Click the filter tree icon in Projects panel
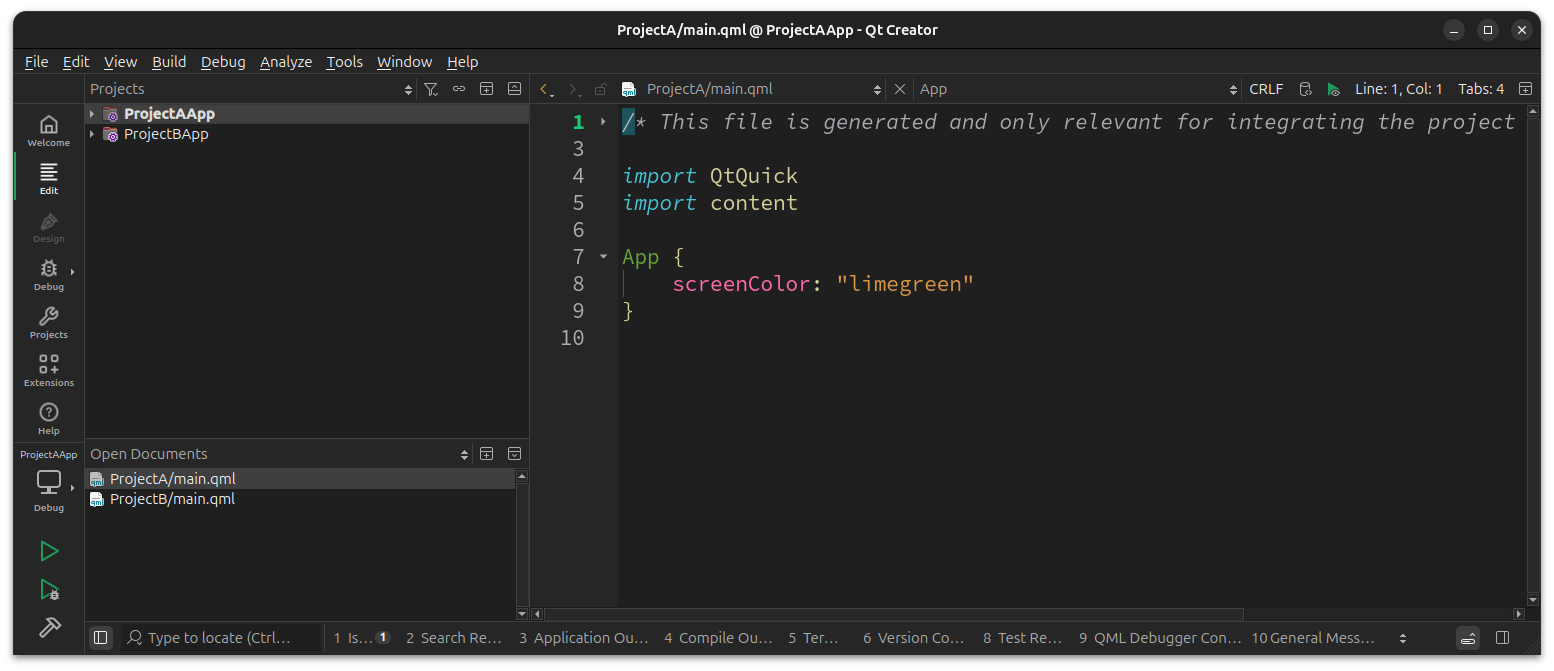1554x671 pixels. (431, 89)
